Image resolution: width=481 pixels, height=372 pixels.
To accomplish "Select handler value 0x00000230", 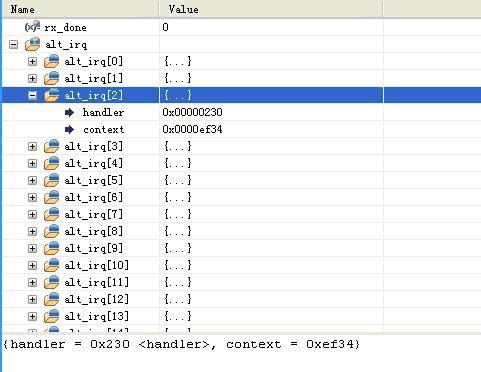I will pos(192,112).
